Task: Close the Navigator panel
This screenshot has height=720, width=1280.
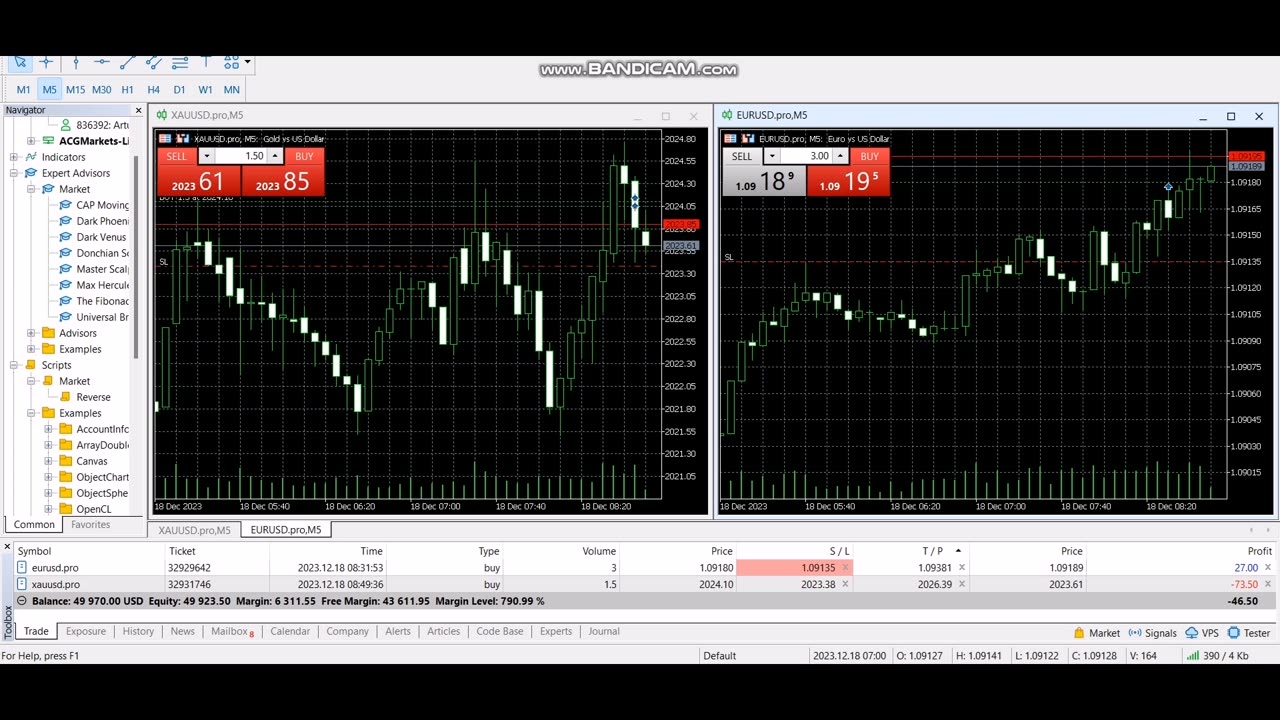Action: tap(138, 110)
